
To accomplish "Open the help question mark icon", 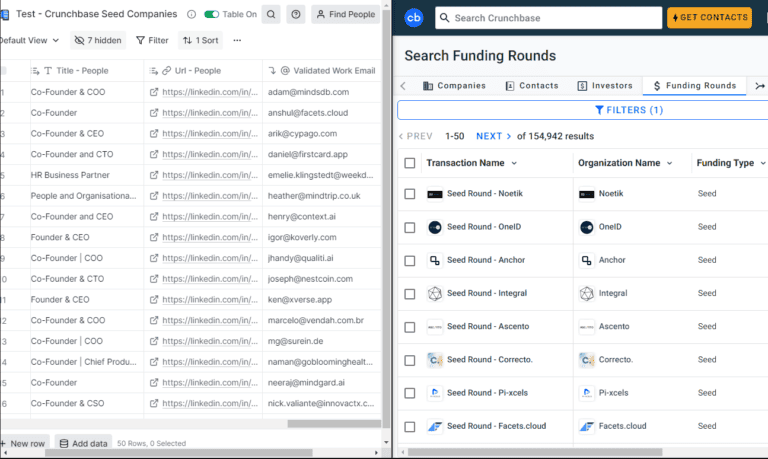I will 296,15.
